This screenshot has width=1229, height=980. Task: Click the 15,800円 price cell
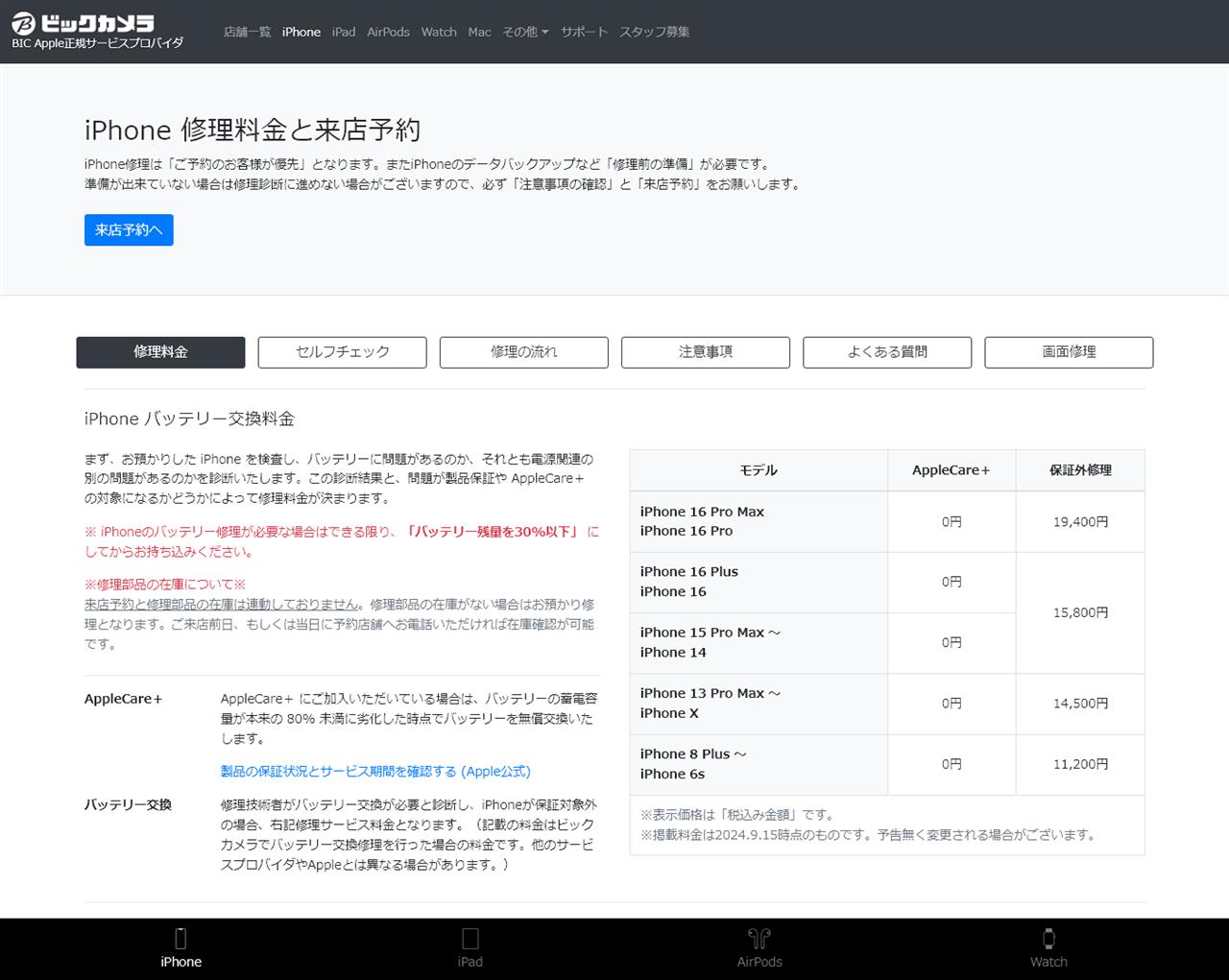1080,612
